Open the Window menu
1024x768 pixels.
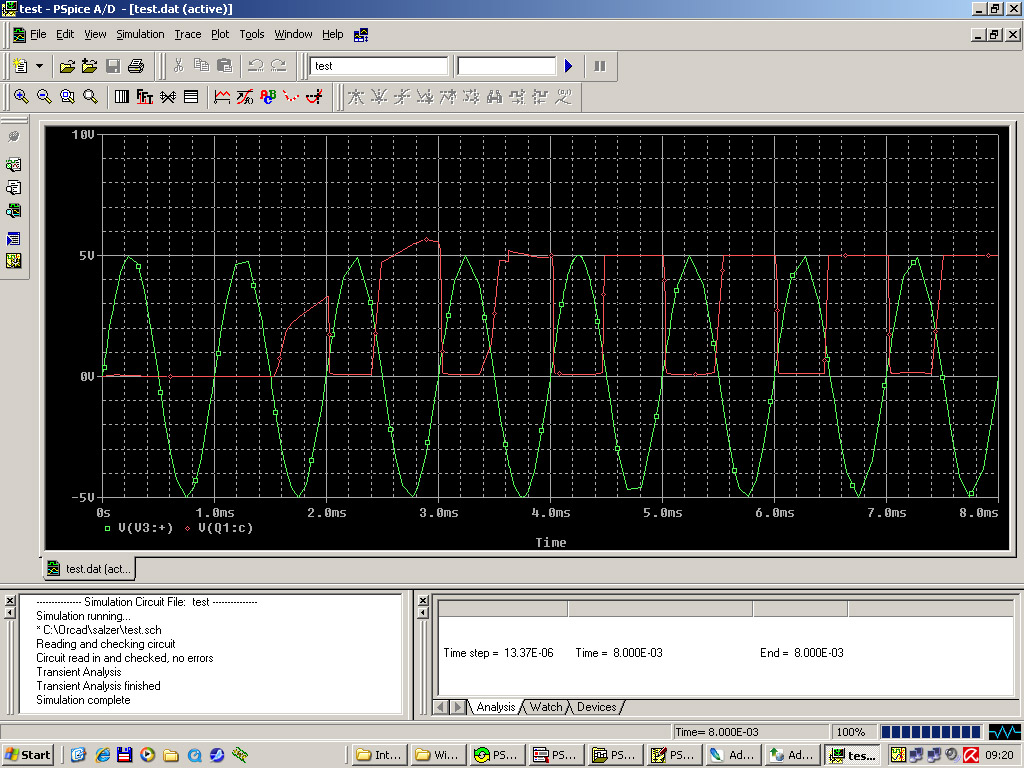point(293,34)
